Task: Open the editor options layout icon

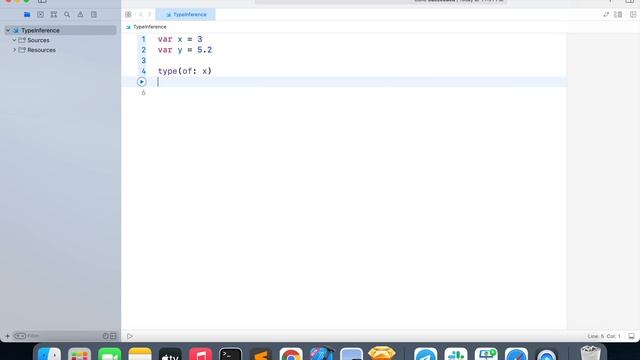Action: pos(618,15)
